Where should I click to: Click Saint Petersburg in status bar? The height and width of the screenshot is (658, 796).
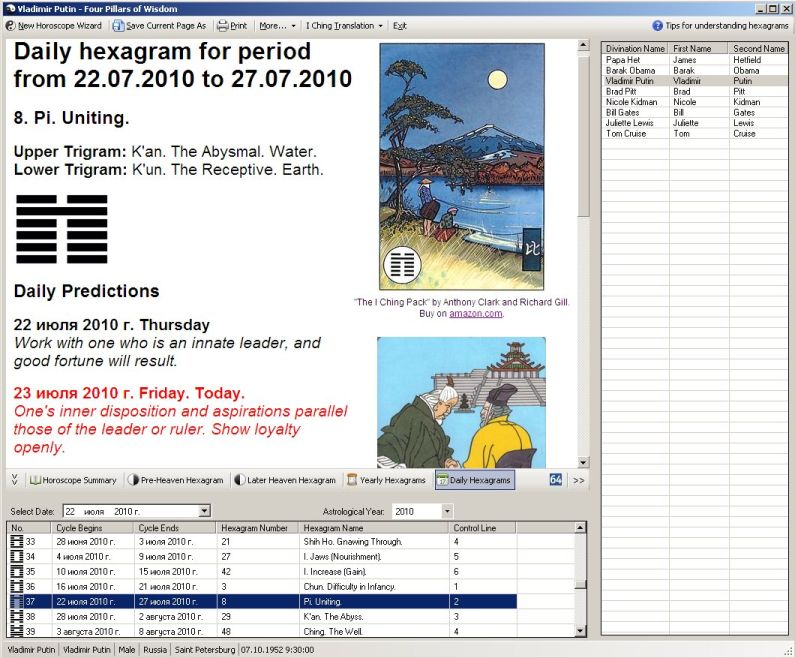[x=205, y=649]
